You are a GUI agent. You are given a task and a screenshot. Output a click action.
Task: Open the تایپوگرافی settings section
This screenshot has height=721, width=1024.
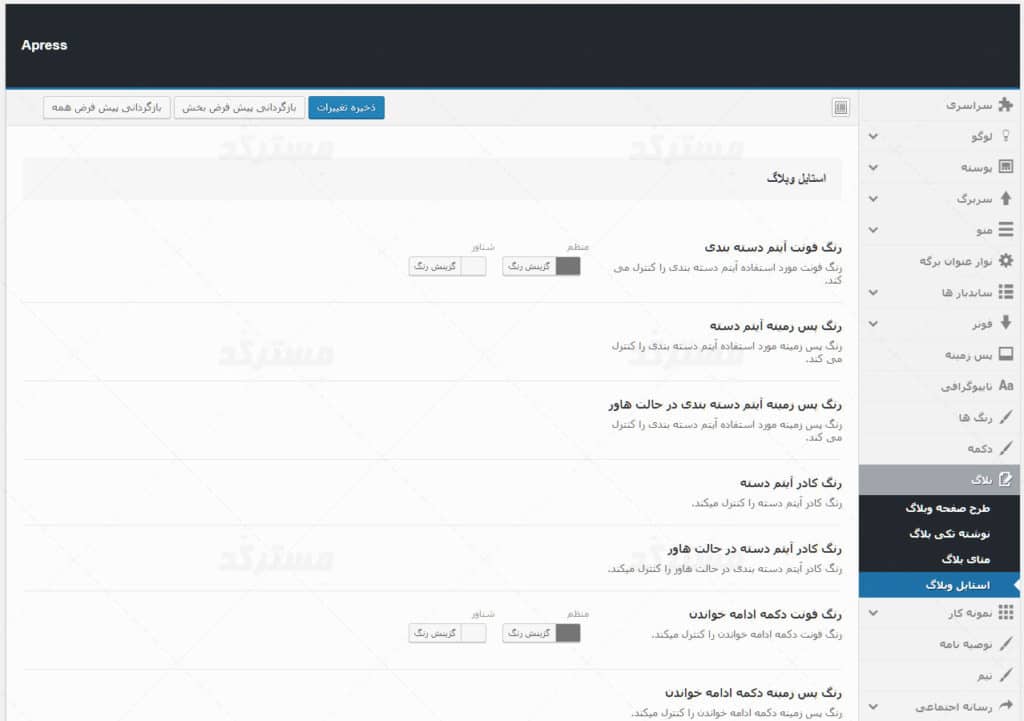click(939, 386)
